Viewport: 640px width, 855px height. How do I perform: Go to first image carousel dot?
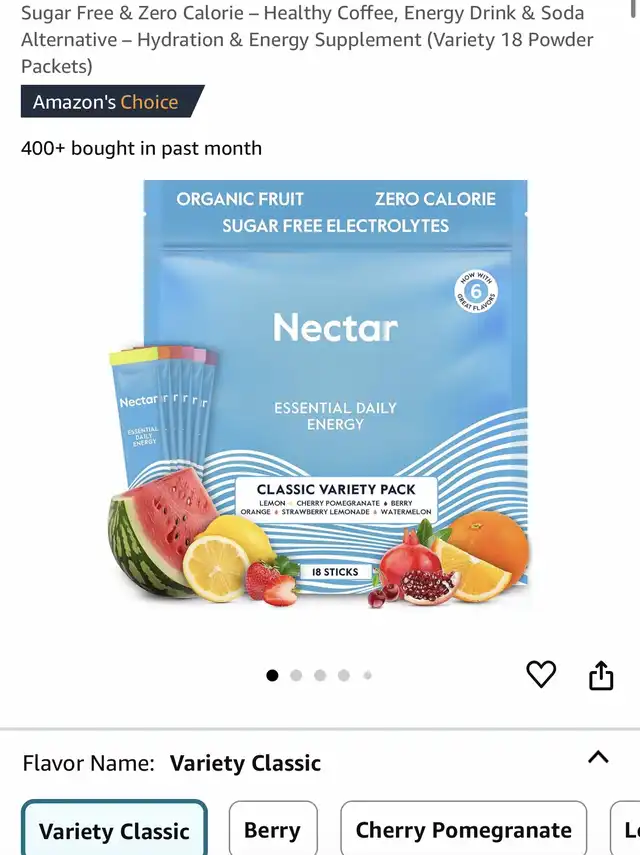click(272, 676)
